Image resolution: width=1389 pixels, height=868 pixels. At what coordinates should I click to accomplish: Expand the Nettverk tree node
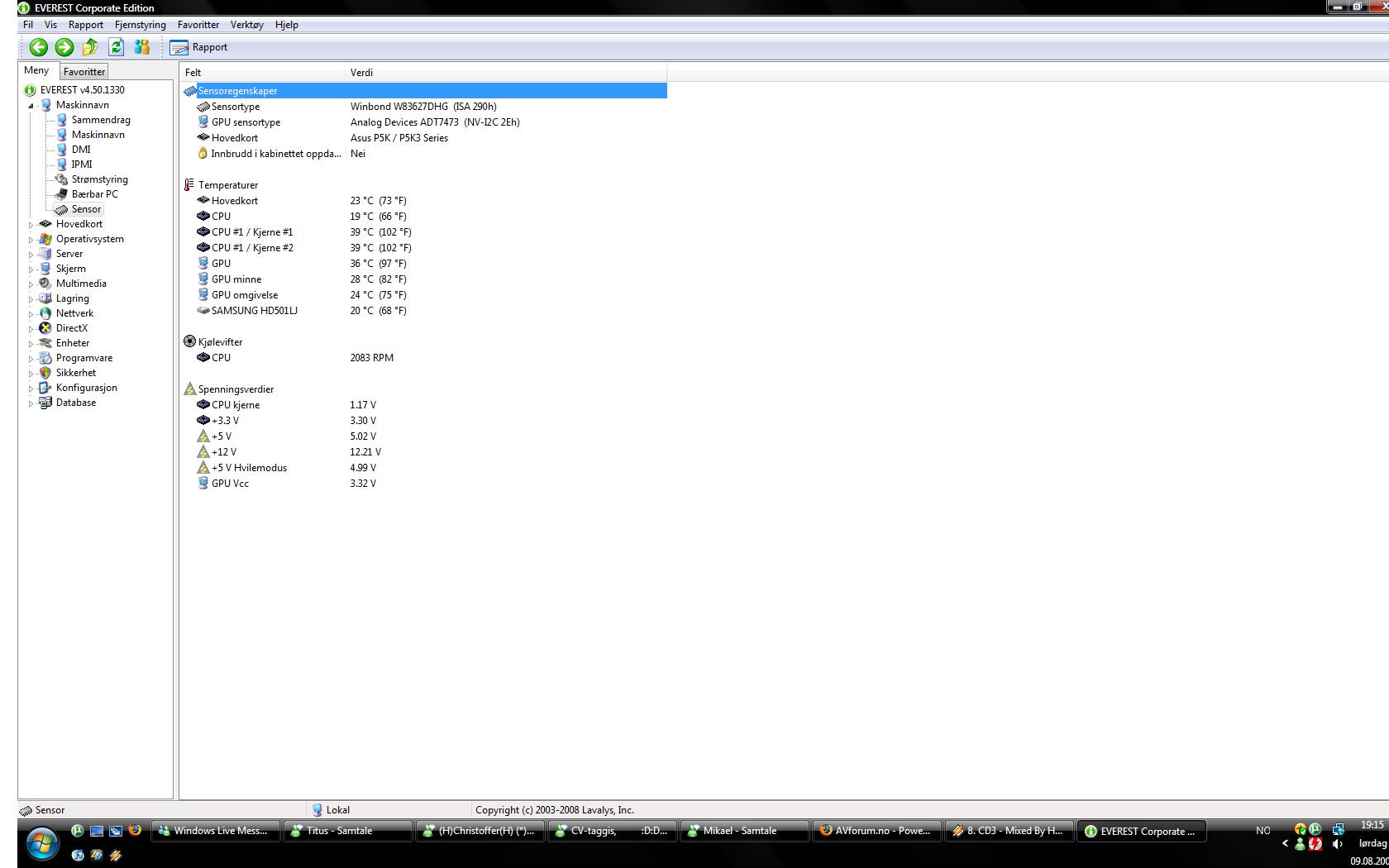click(x=31, y=314)
